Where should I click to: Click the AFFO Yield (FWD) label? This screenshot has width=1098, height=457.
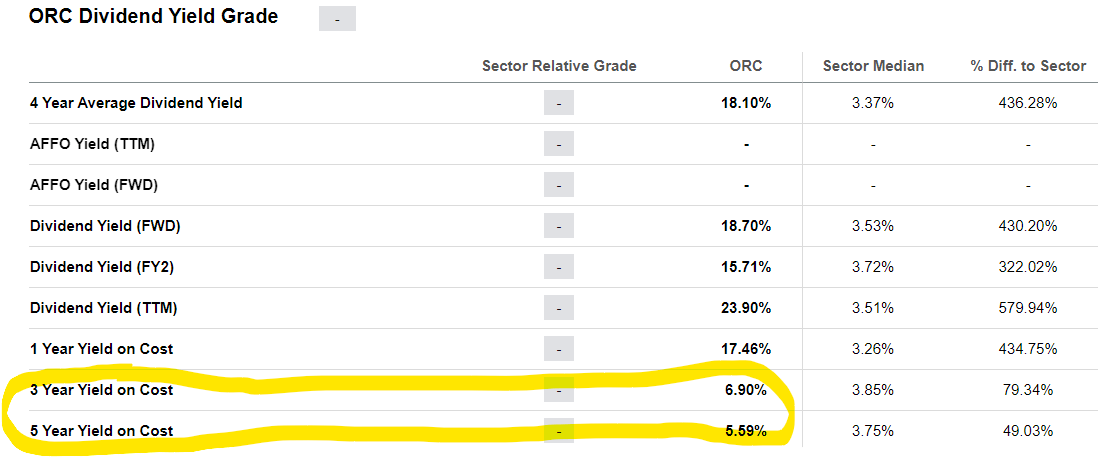(94, 185)
